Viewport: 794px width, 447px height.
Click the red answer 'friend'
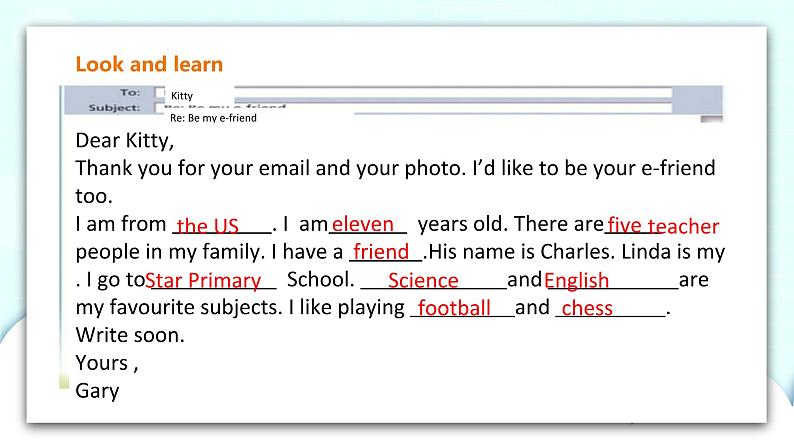381,252
